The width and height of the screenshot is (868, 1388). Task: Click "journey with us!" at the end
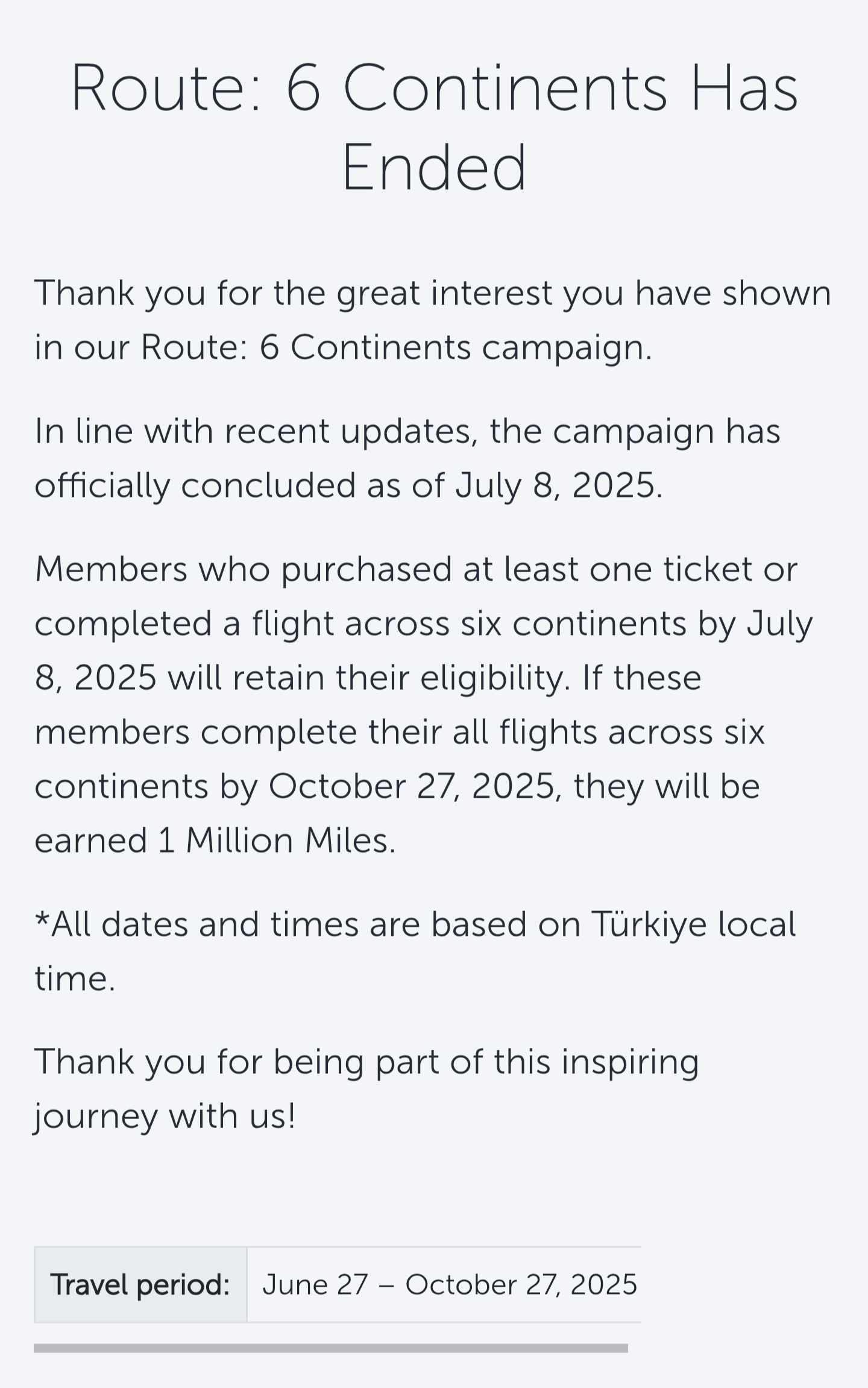coord(165,1116)
